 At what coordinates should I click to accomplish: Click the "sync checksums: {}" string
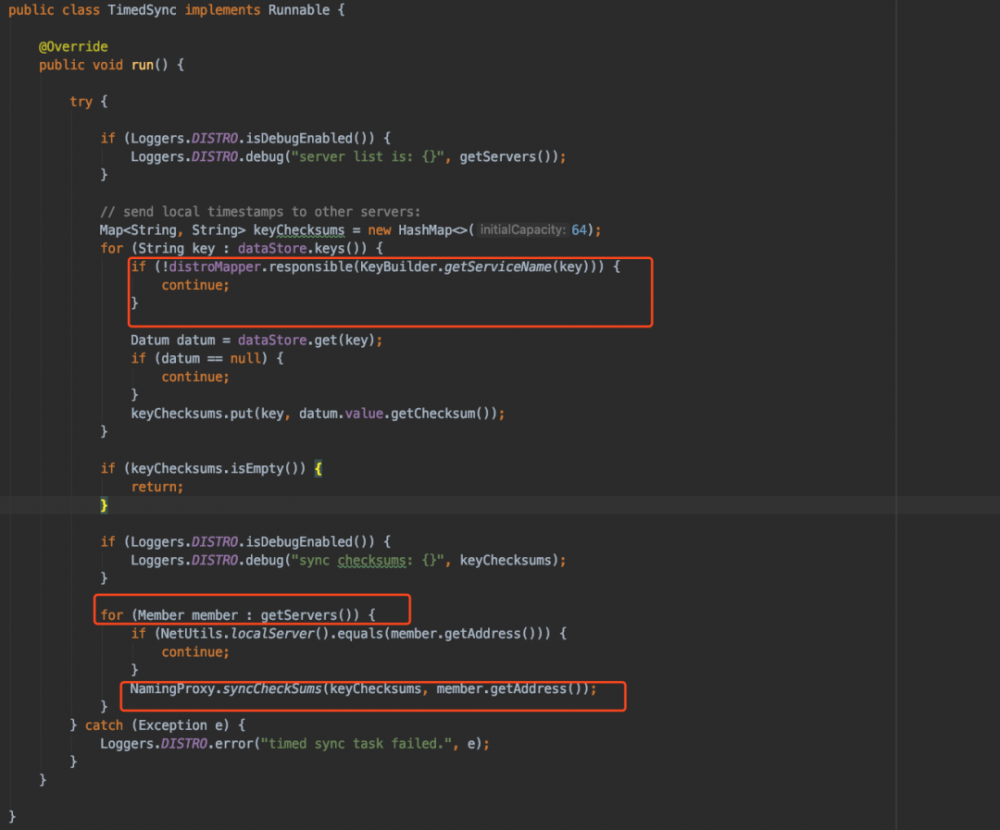click(367, 561)
